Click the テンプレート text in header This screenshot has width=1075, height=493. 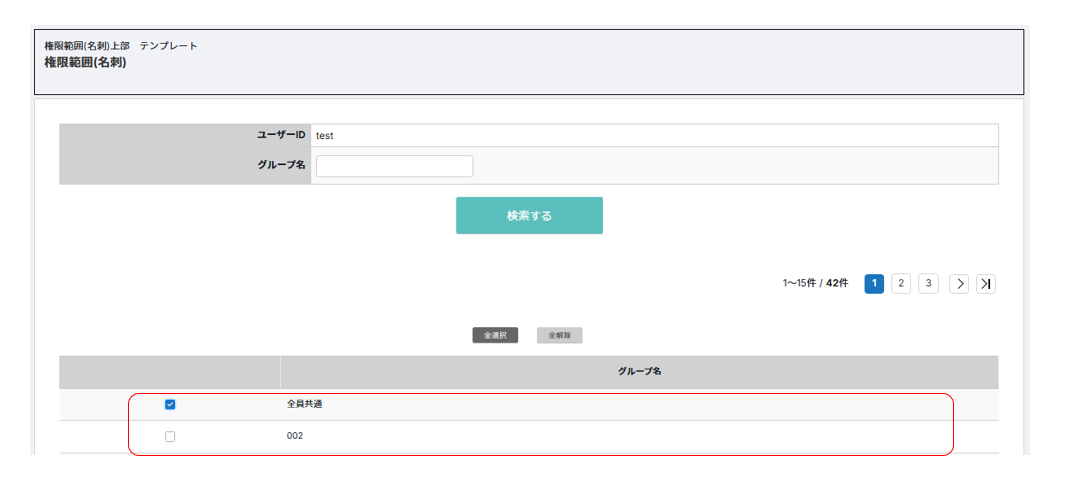point(168,46)
